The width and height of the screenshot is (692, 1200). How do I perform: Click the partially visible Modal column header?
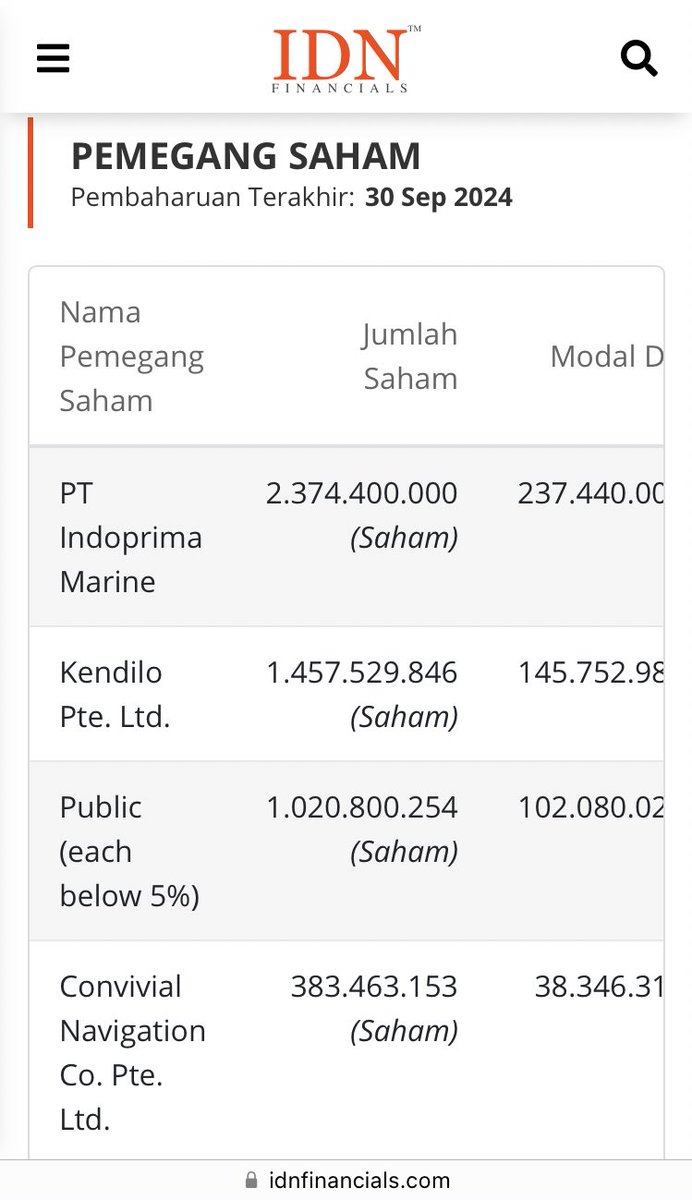(x=606, y=356)
